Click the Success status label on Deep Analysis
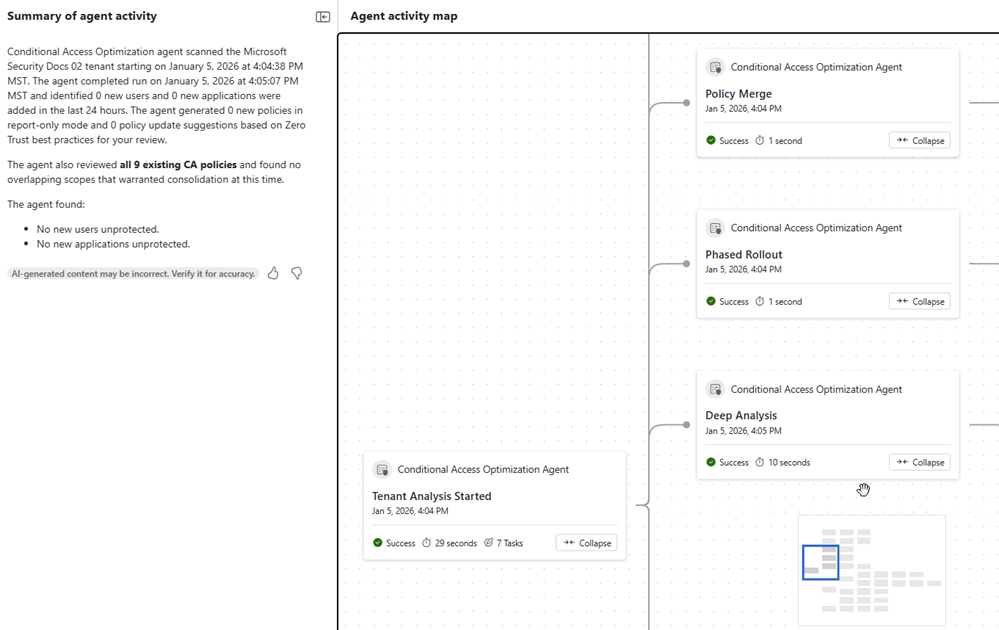Screen dimensions: 999x630 tap(731, 462)
